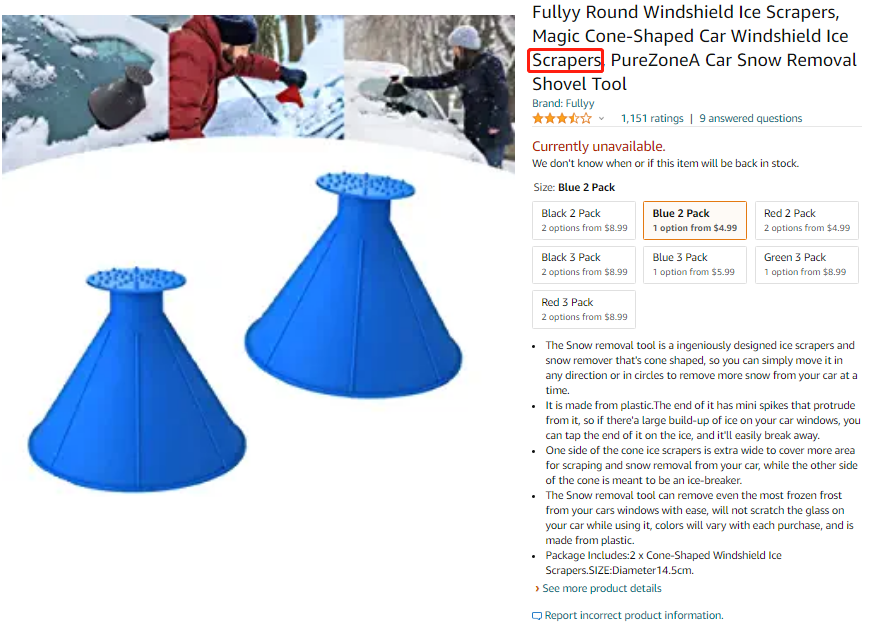Click the star rating icons
The height and width of the screenshot is (631, 869).
[x=561, y=119]
